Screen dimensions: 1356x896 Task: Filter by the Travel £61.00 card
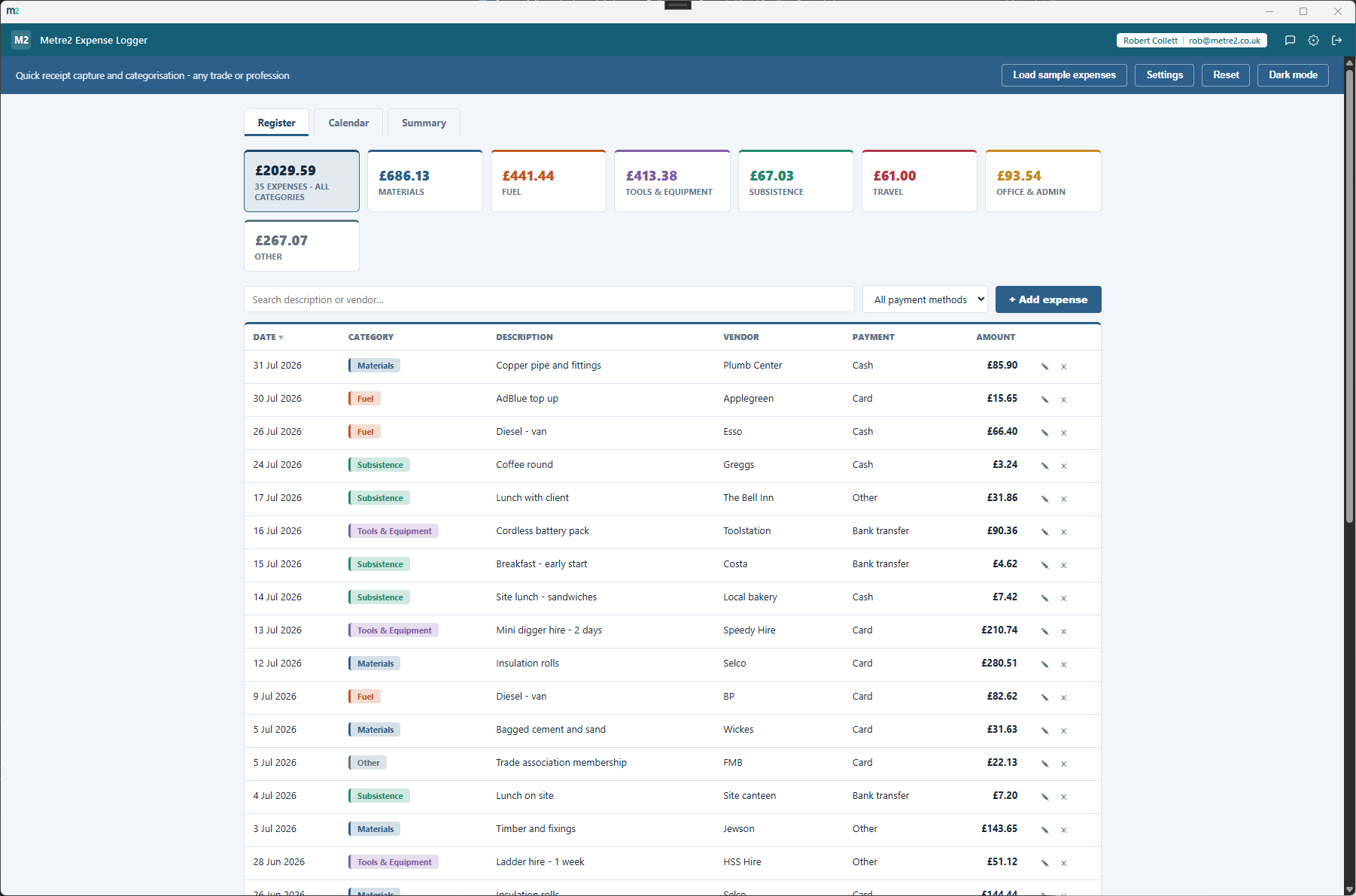coord(920,181)
